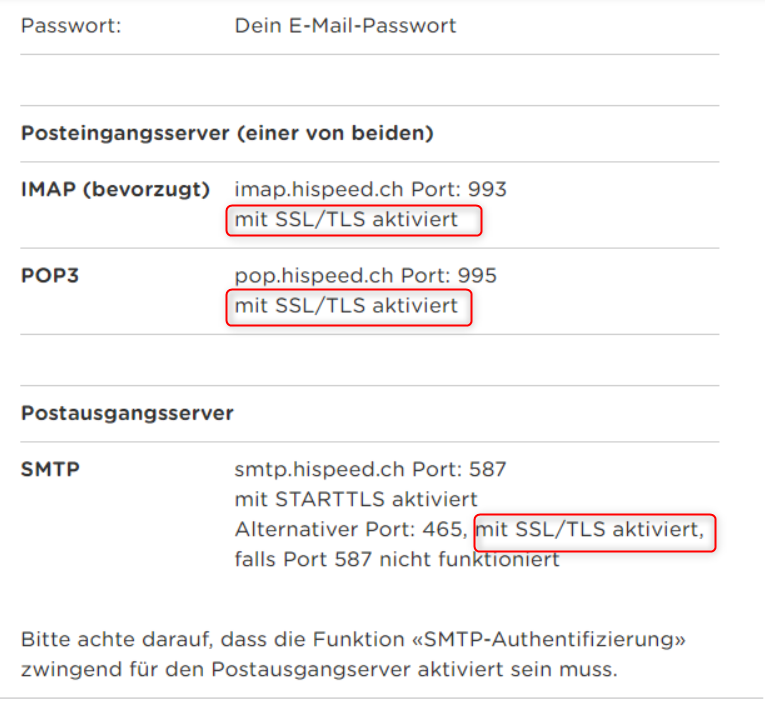Image resolution: width=765 pixels, height=703 pixels.
Task: Click the 'IMAP (bevorzugt)' label
Action: tap(115, 189)
